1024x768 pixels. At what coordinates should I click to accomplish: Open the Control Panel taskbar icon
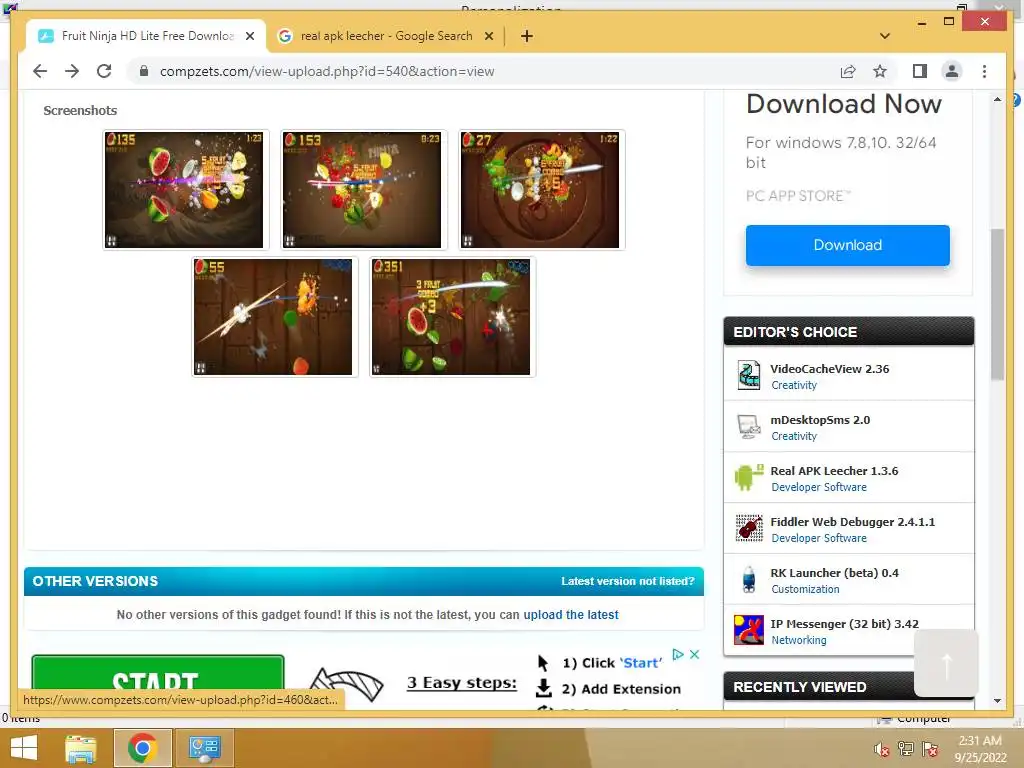pos(204,748)
